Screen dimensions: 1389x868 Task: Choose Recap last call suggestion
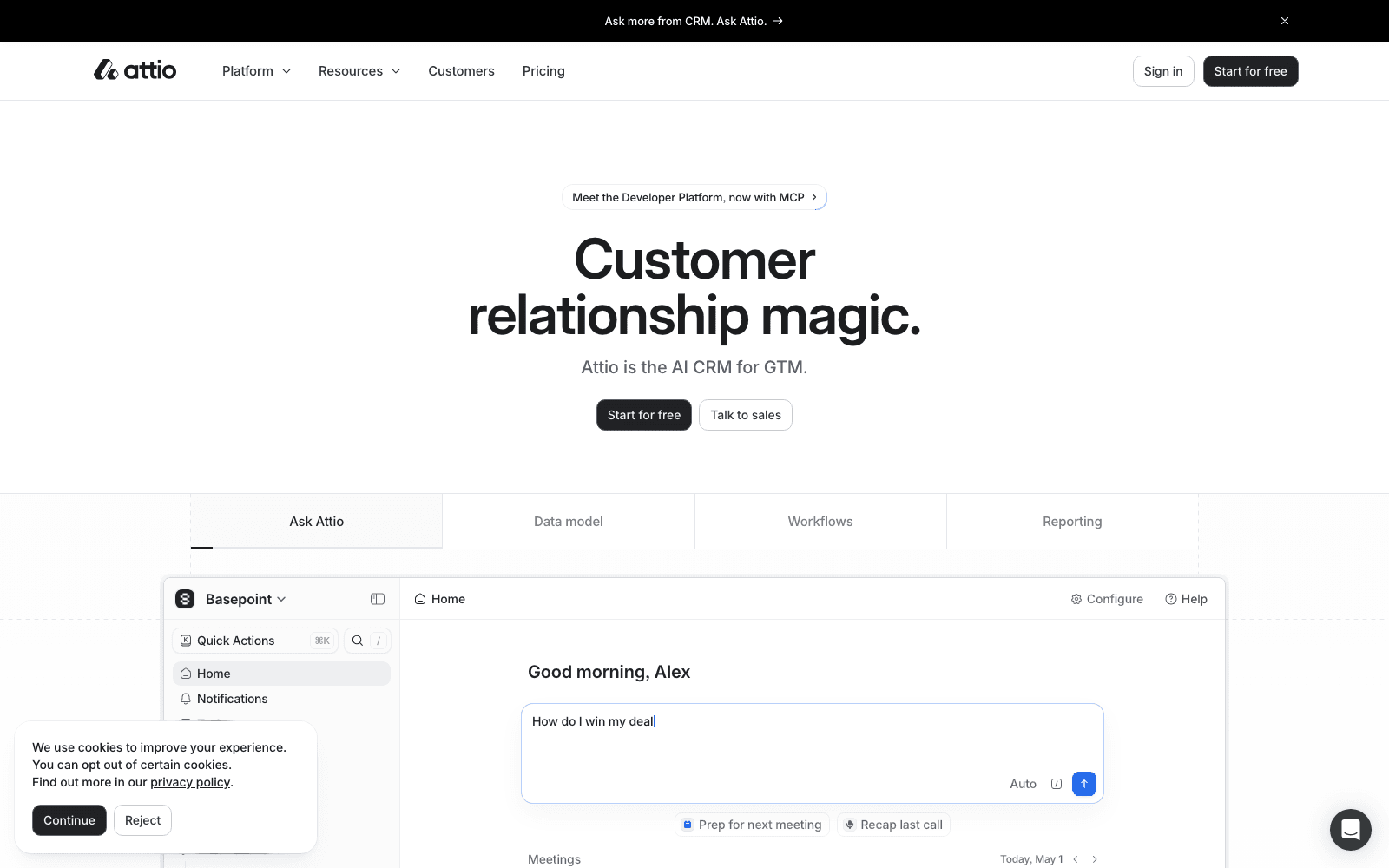(893, 825)
